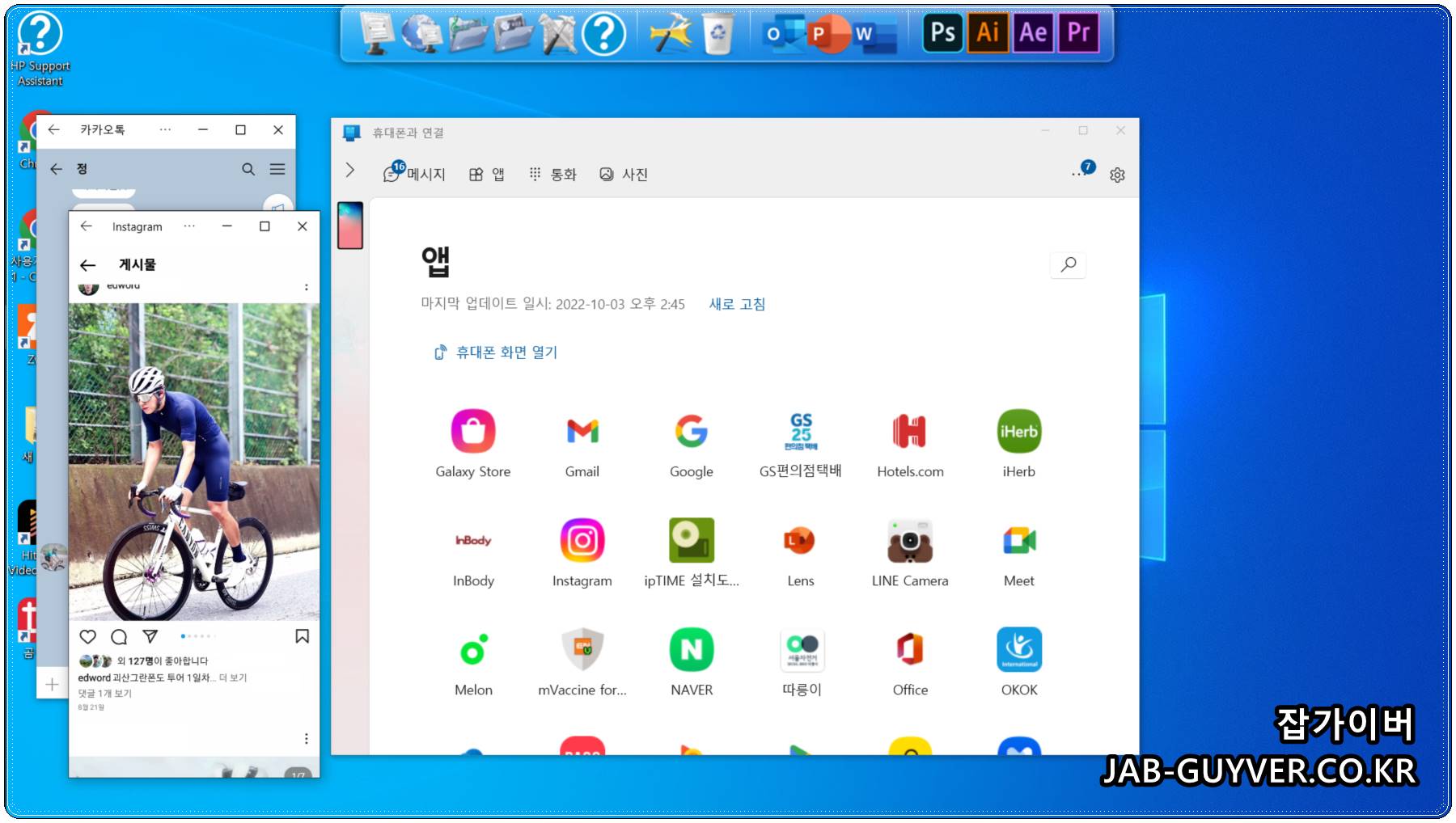
Task: Bookmark the Instagram post
Action: [302, 637]
